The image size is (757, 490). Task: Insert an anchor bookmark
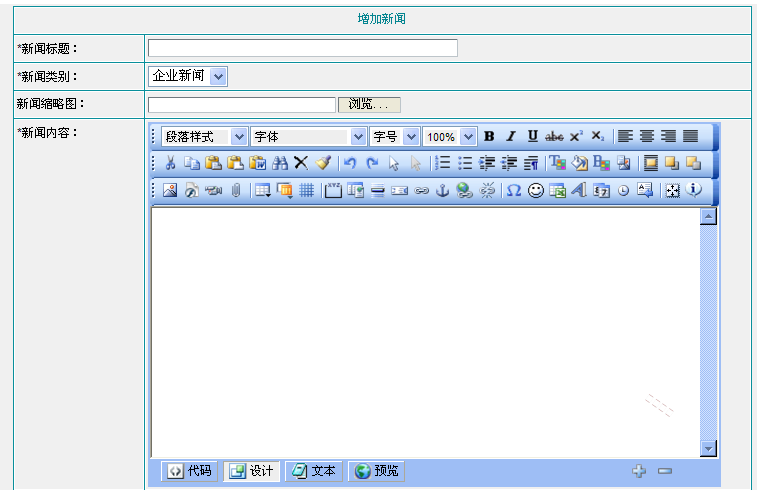coord(442,190)
